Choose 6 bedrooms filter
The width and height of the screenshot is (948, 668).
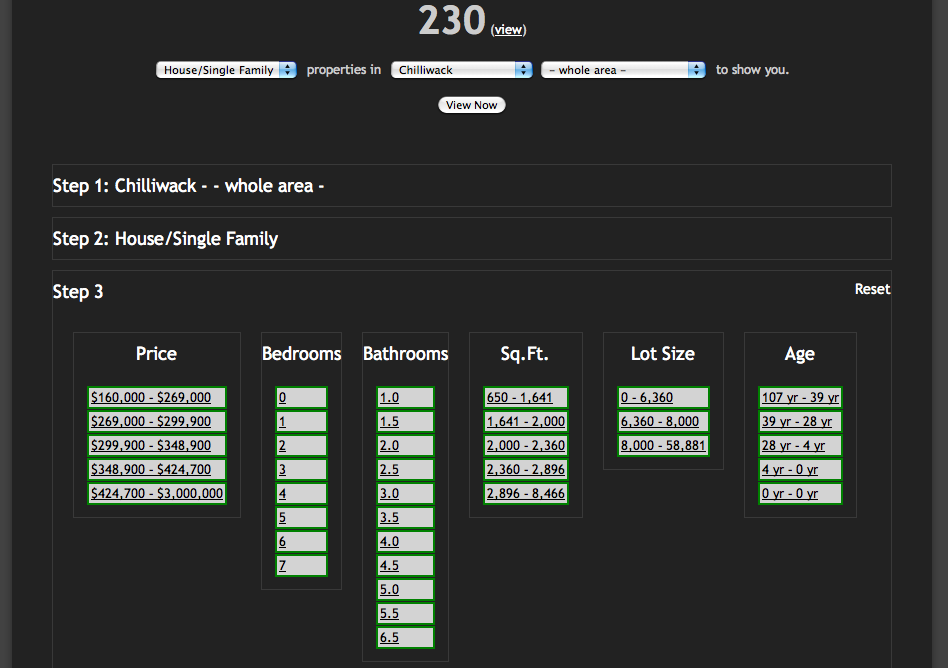(x=301, y=542)
